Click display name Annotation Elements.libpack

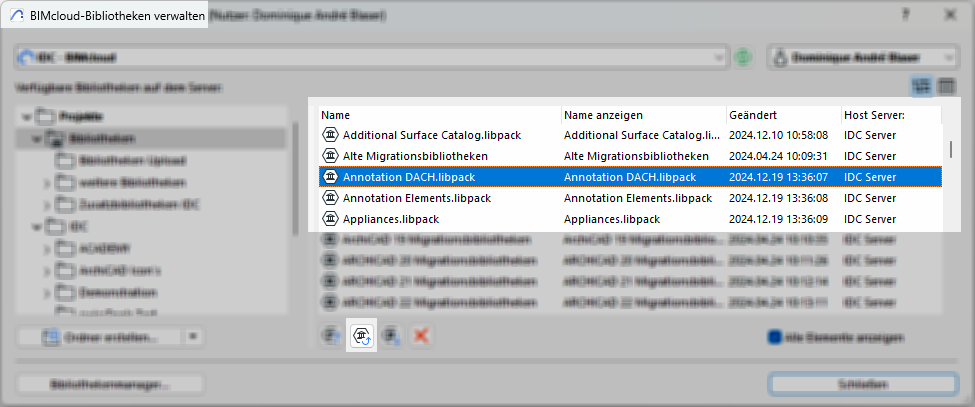(x=638, y=198)
